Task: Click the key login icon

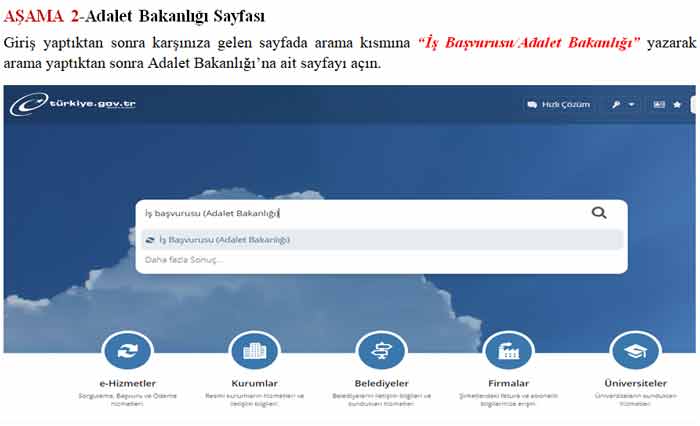Action: [616, 104]
